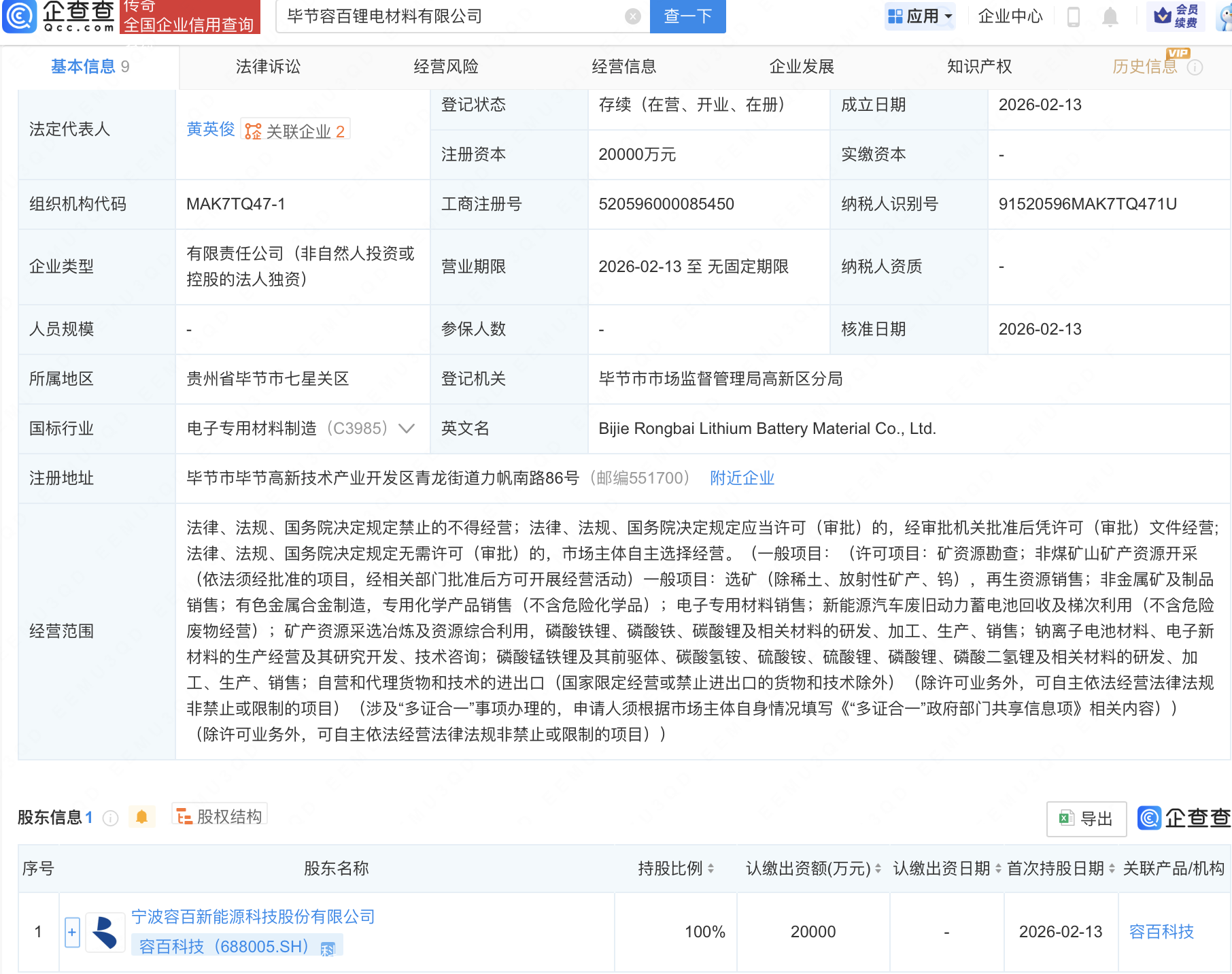Screen dimensions: 1232x974
Task: Click shareholder info tooltip icon
Action: coord(110,818)
